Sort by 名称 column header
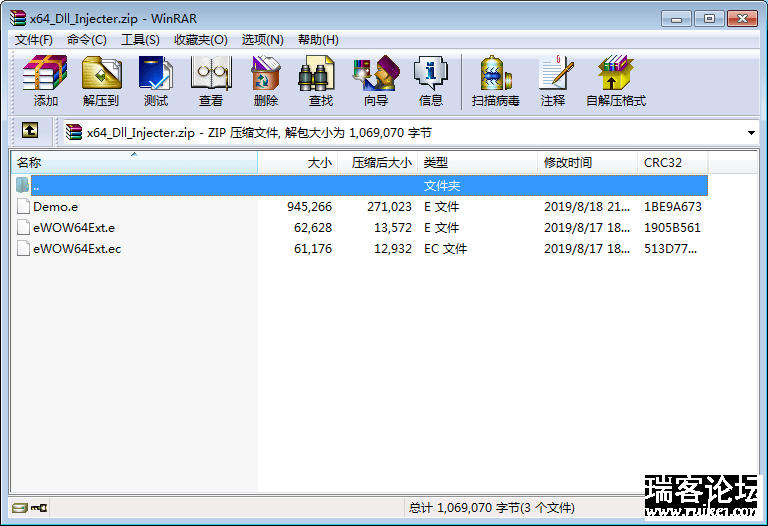The image size is (768, 526). pyautogui.click(x=134, y=163)
